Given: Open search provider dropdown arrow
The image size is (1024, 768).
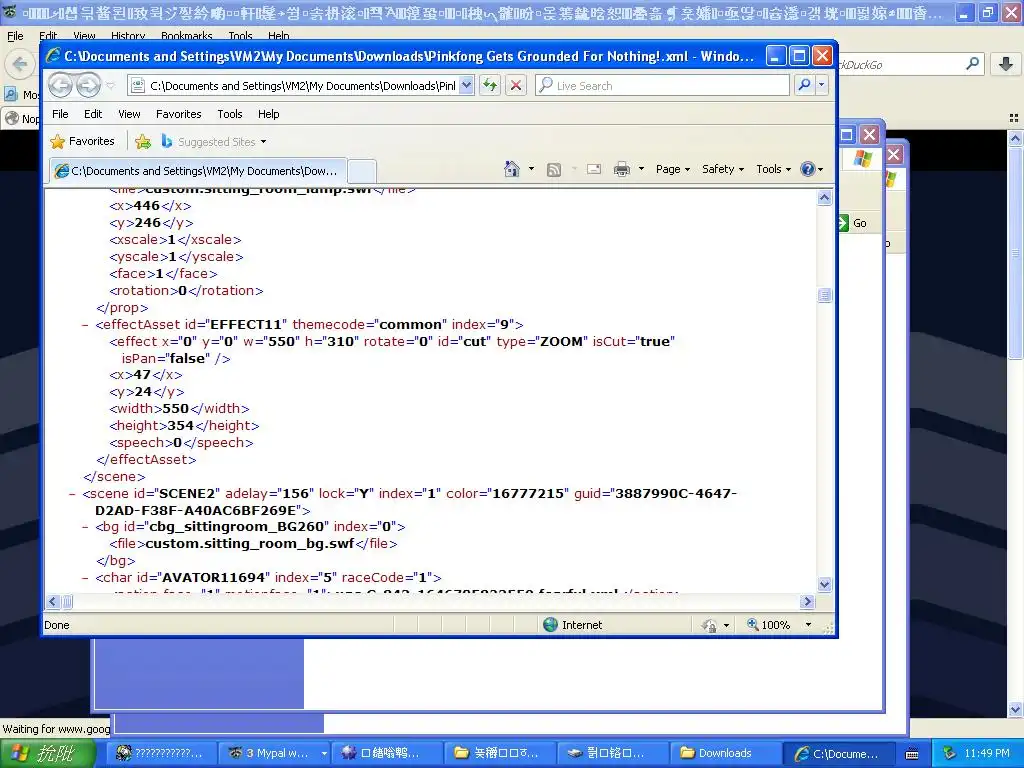Looking at the screenshot, I should coord(822,85).
